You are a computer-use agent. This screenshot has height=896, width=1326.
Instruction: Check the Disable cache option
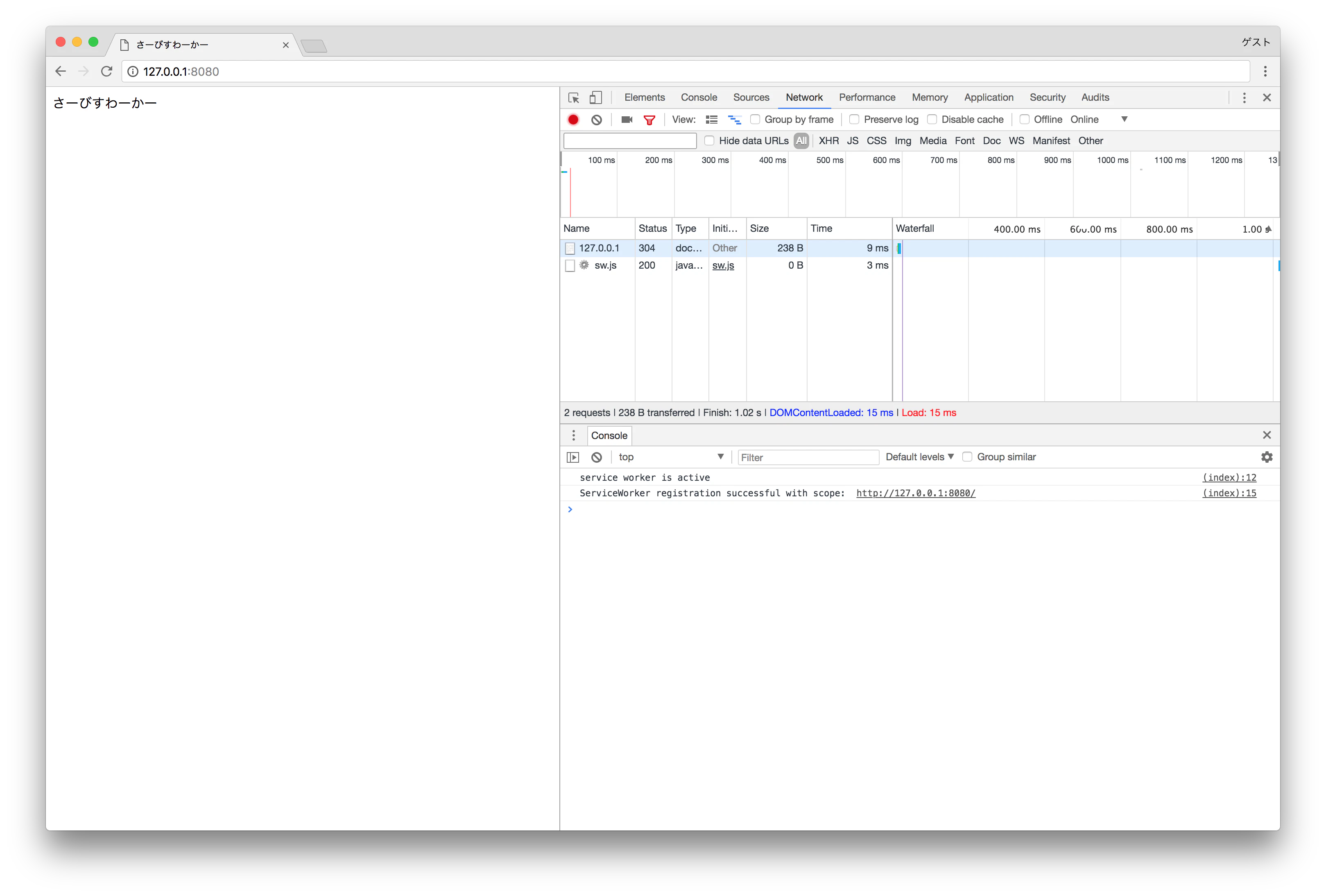pos(932,119)
